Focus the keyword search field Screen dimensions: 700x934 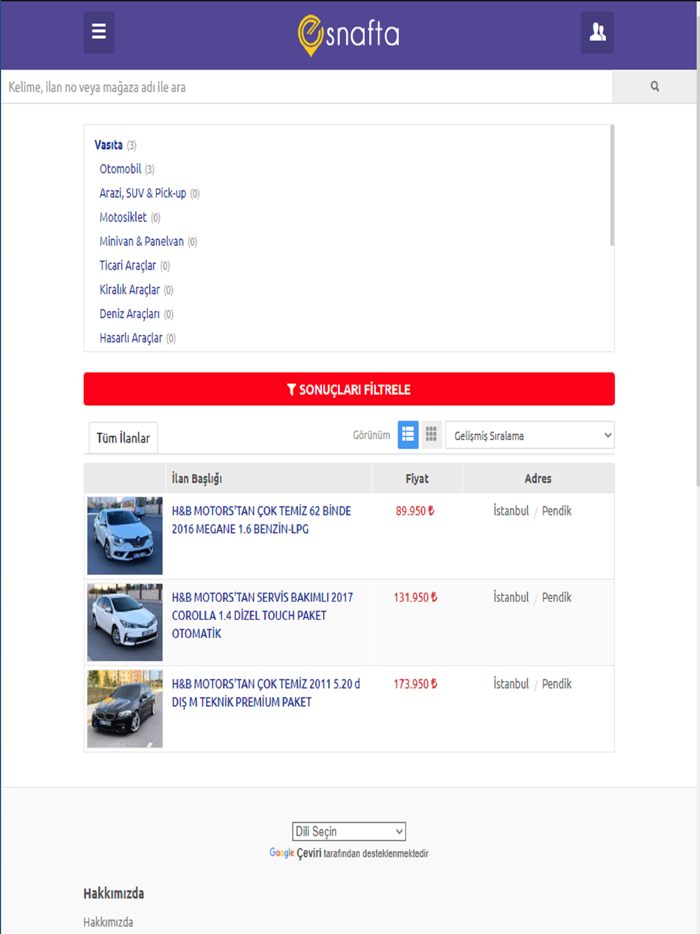tap(307, 87)
